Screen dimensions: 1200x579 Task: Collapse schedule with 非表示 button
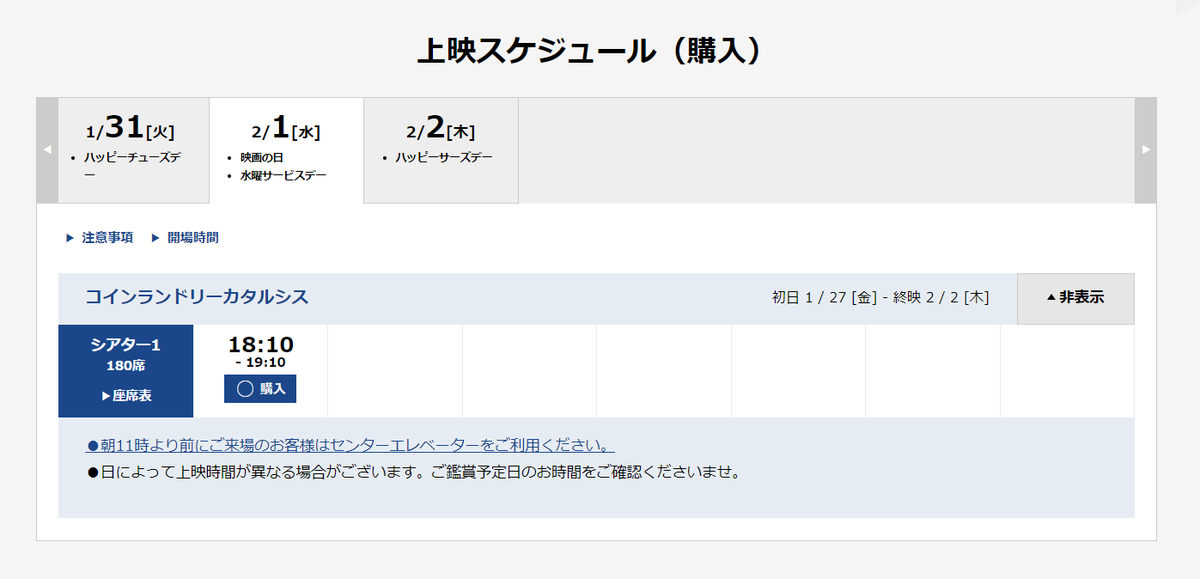pos(1075,298)
